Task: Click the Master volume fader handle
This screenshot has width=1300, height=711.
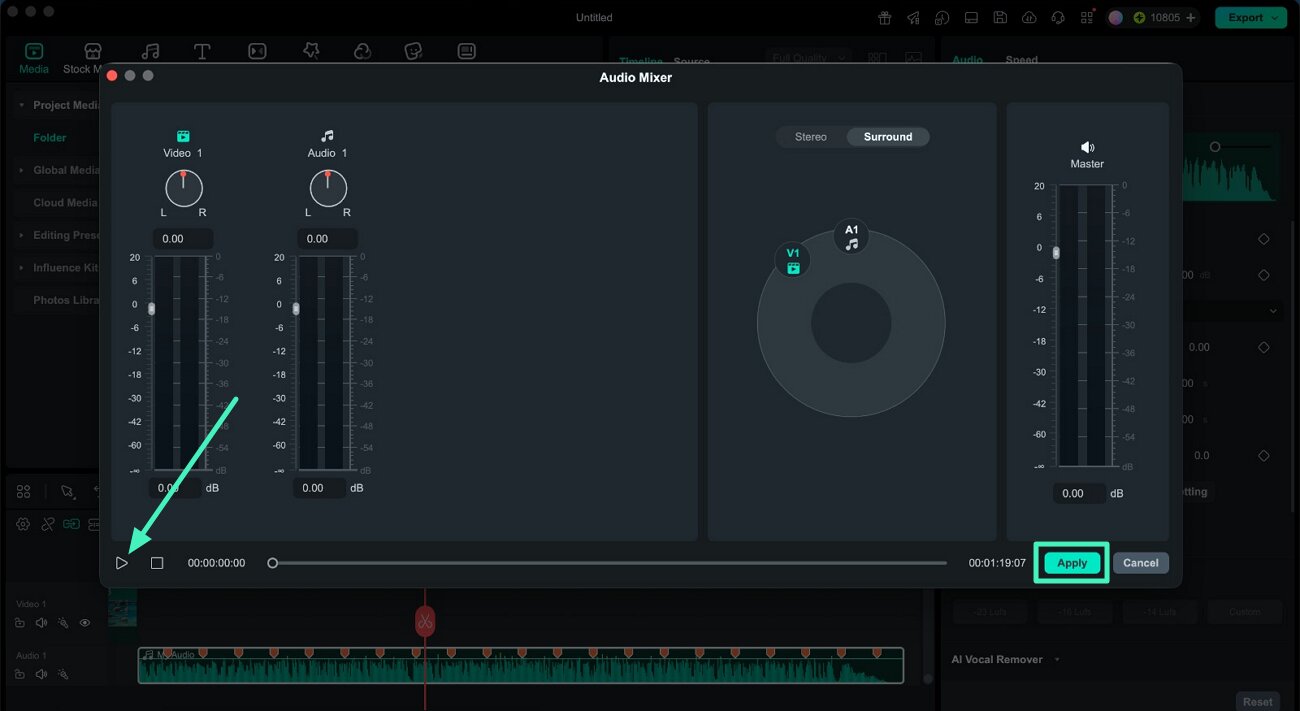Action: (x=1056, y=252)
